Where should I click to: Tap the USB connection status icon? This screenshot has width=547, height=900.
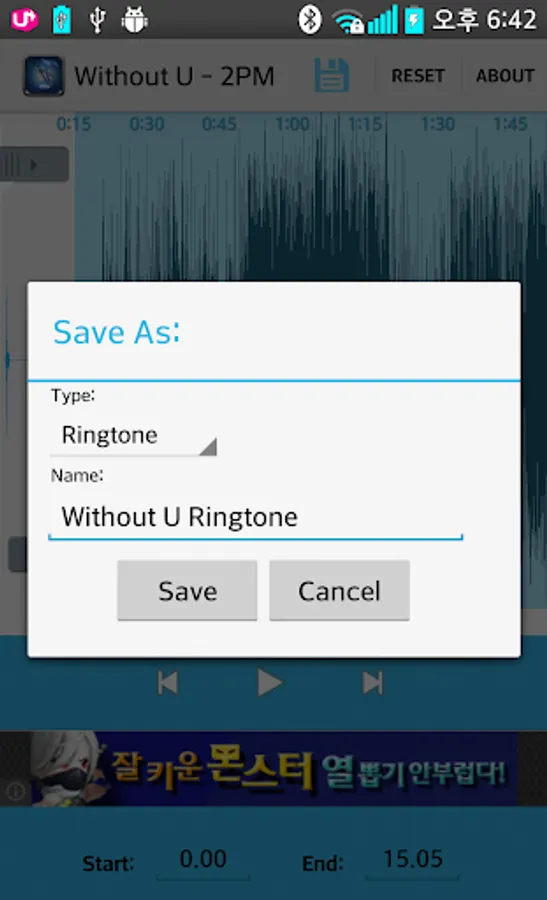click(x=98, y=20)
